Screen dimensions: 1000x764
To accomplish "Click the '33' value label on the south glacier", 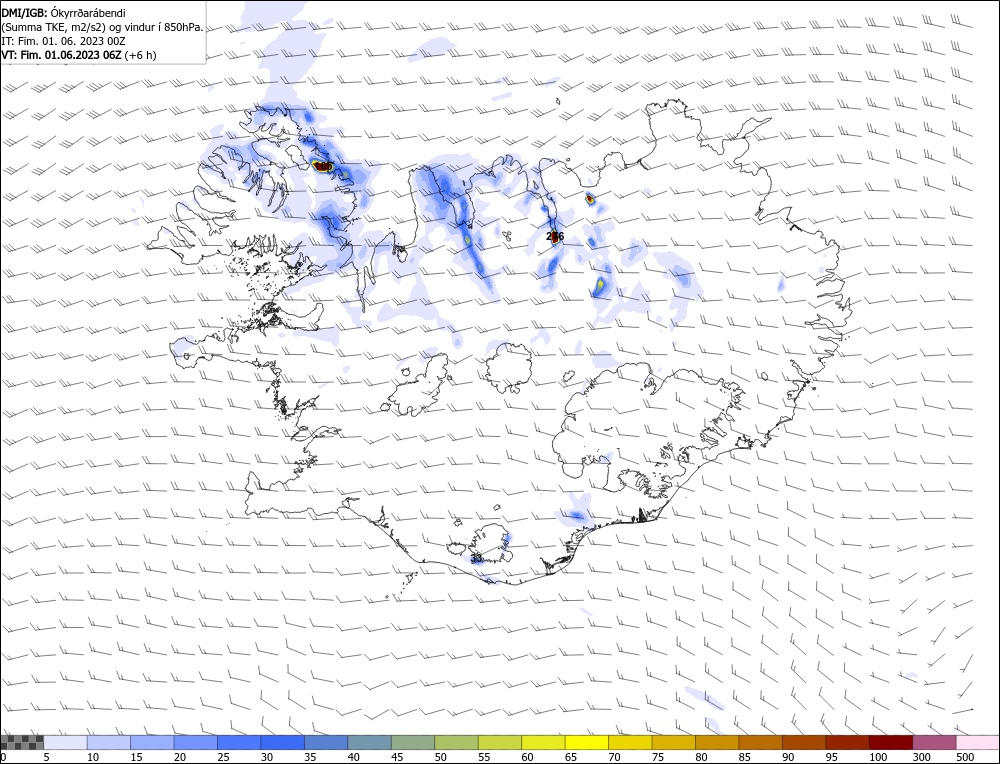I will 476,558.
